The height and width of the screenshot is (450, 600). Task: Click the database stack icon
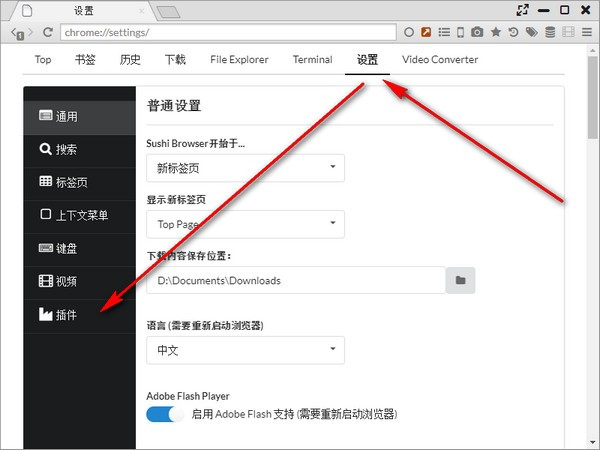click(550, 32)
